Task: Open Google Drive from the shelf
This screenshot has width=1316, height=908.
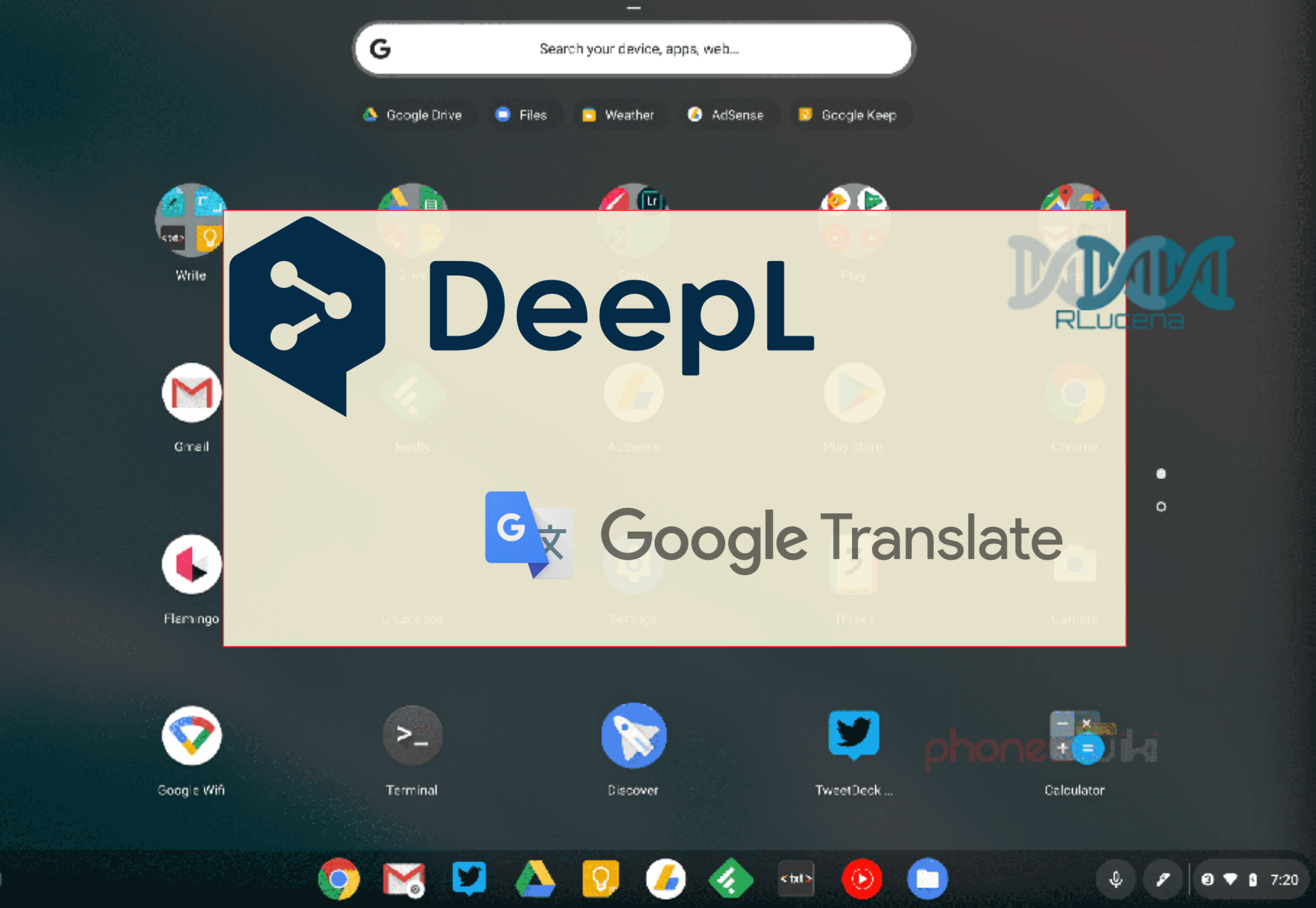Action: tap(535, 879)
